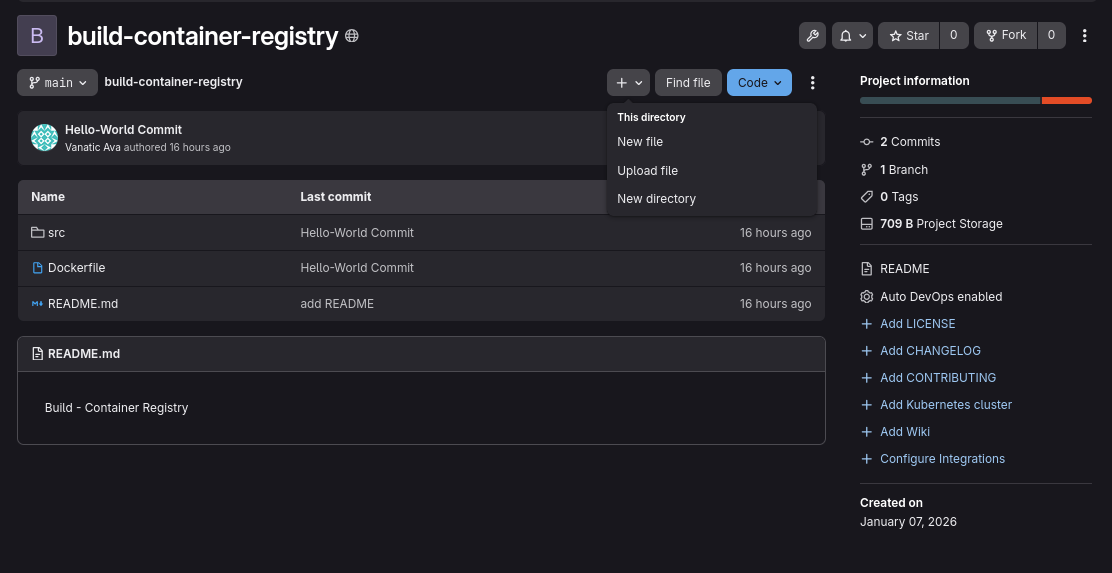Open the src folder
1112x573 pixels.
pos(56,233)
